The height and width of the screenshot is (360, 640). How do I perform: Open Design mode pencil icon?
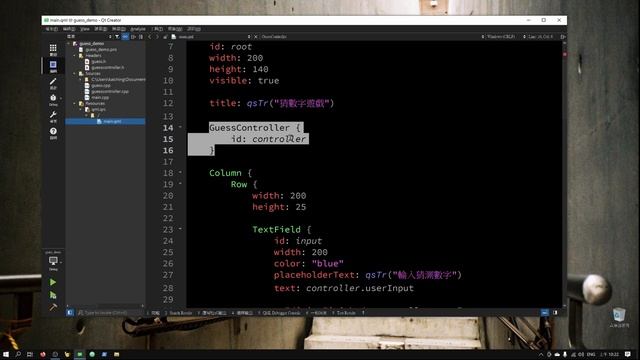(x=53, y=83)
